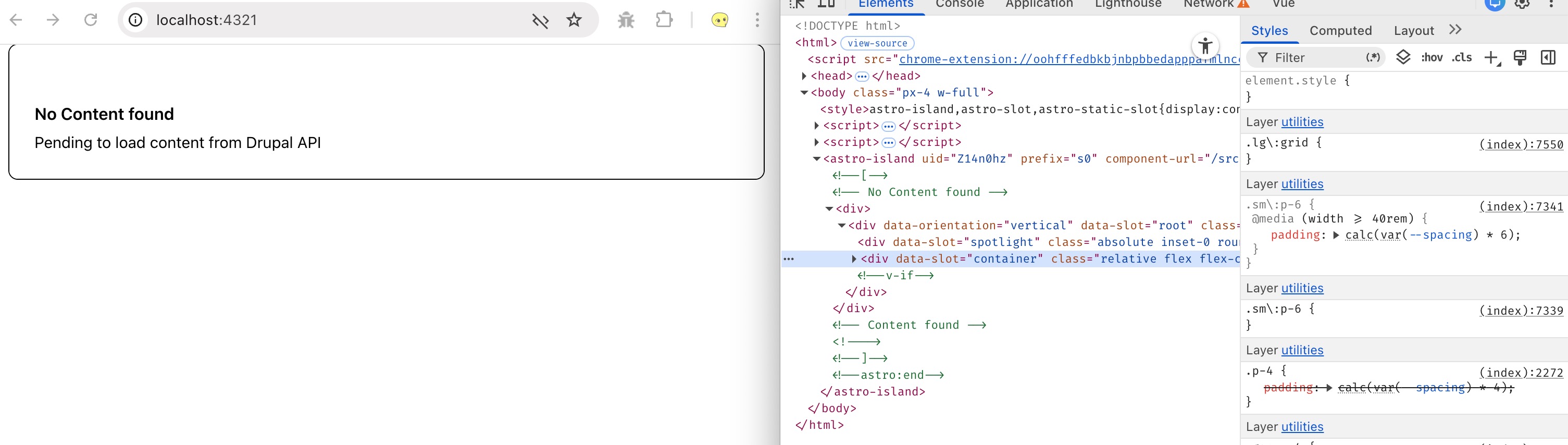This screenshot has width=1568, height=445.
Task: Bookmark this page with the star icon
Action: [x=574, y=20]
